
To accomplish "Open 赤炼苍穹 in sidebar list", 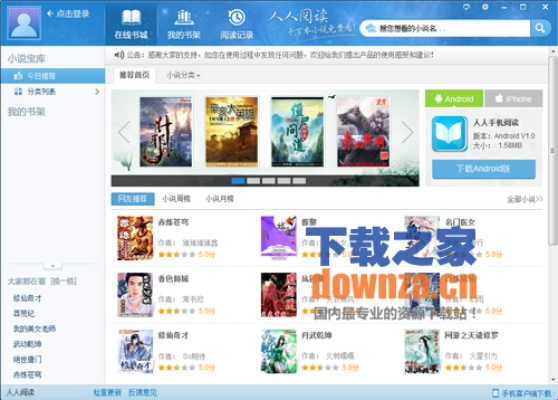I will coord(27,374).
